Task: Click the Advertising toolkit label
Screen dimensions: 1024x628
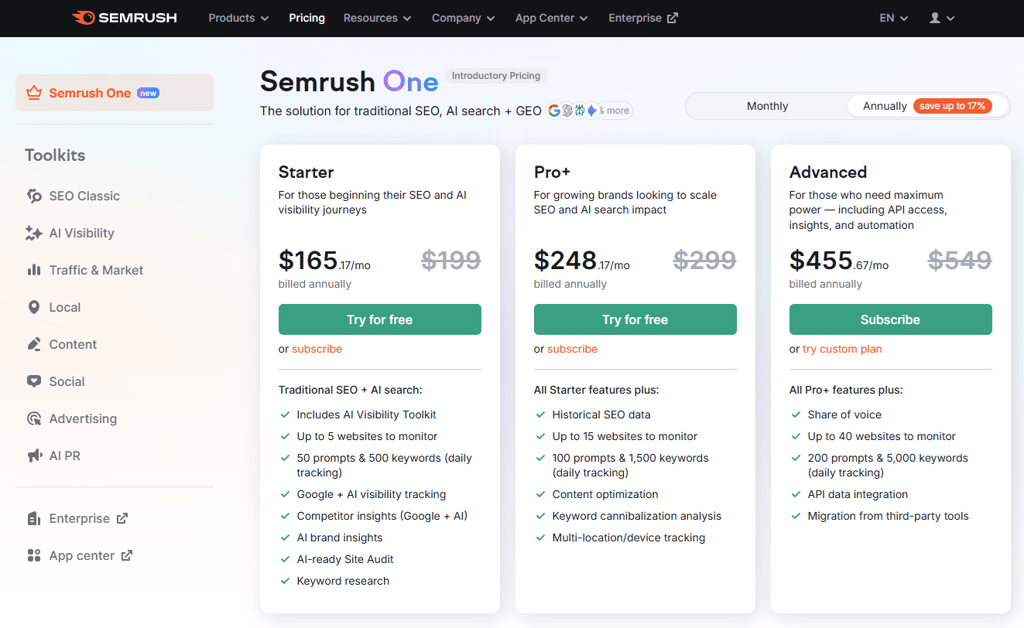Action: (x=83, y=418)
